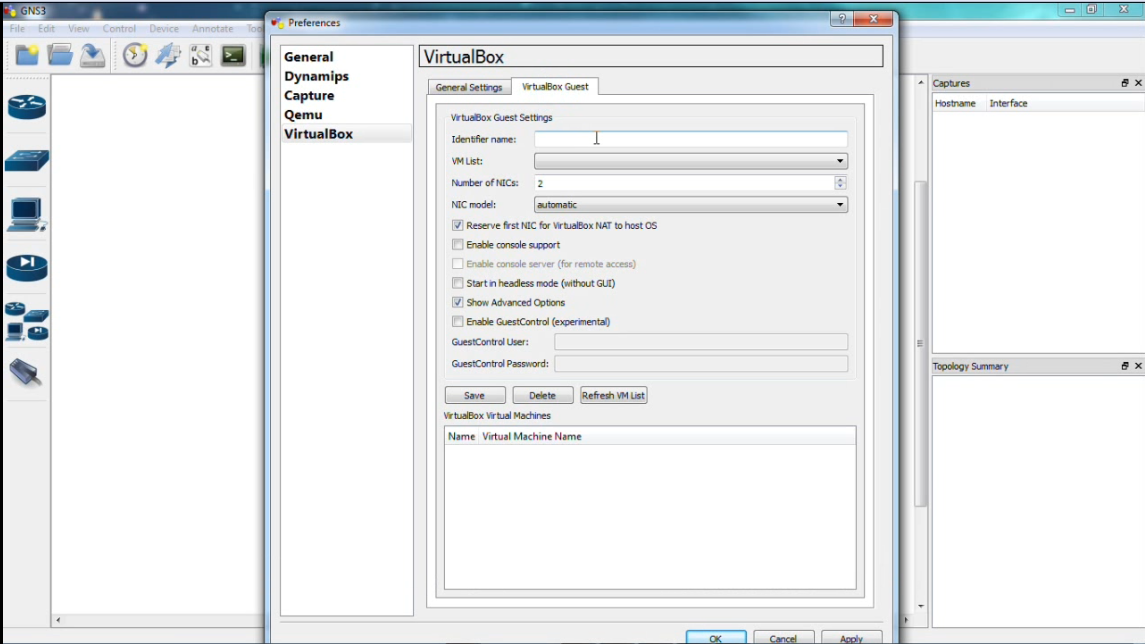Undock the Topology Summary panel
This screenshot has width=1145, height=644.
click(x=1125, y=366)
